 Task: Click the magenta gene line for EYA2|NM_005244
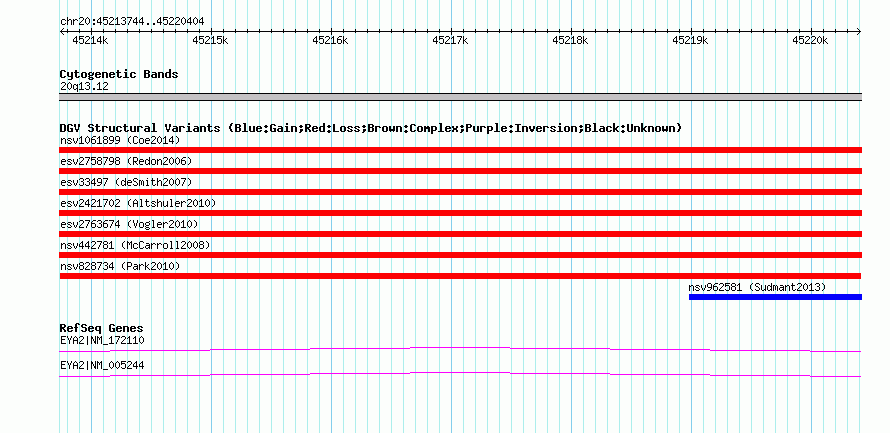[x=460, y=375]
